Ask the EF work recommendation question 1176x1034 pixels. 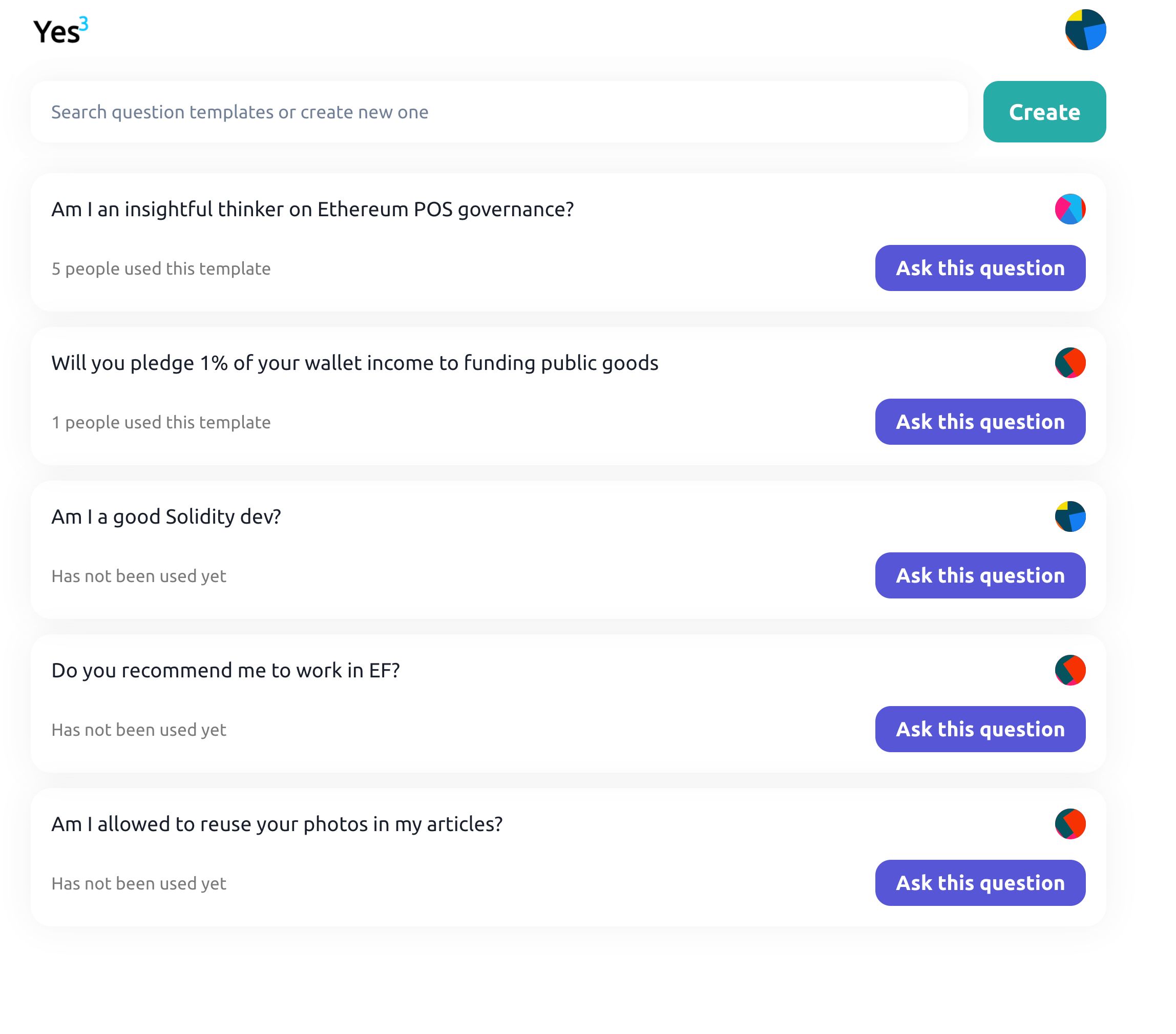coord(980,729)
